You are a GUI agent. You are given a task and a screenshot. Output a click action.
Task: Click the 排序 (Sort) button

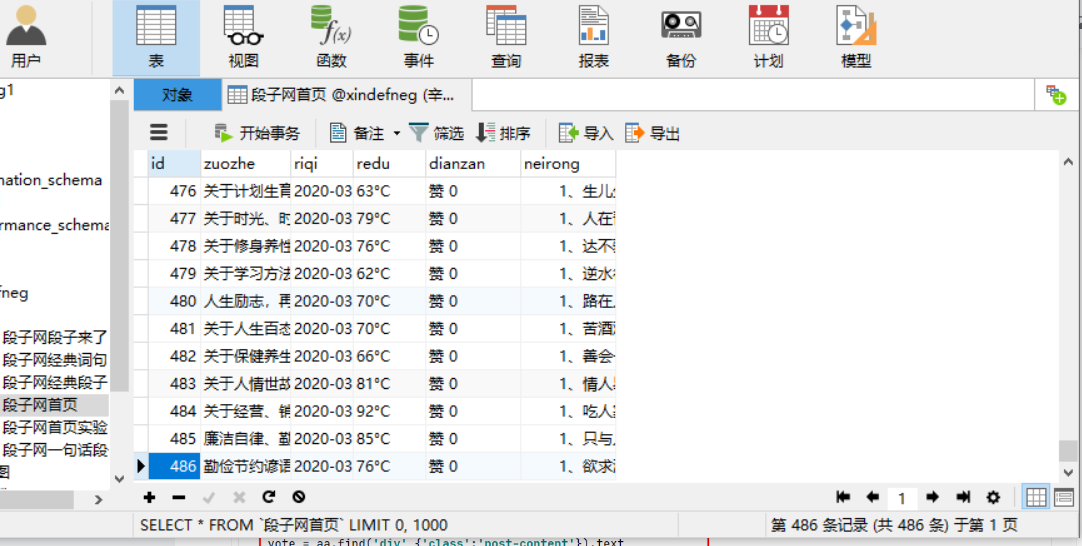pyautogui.click(x=504, y=133)
